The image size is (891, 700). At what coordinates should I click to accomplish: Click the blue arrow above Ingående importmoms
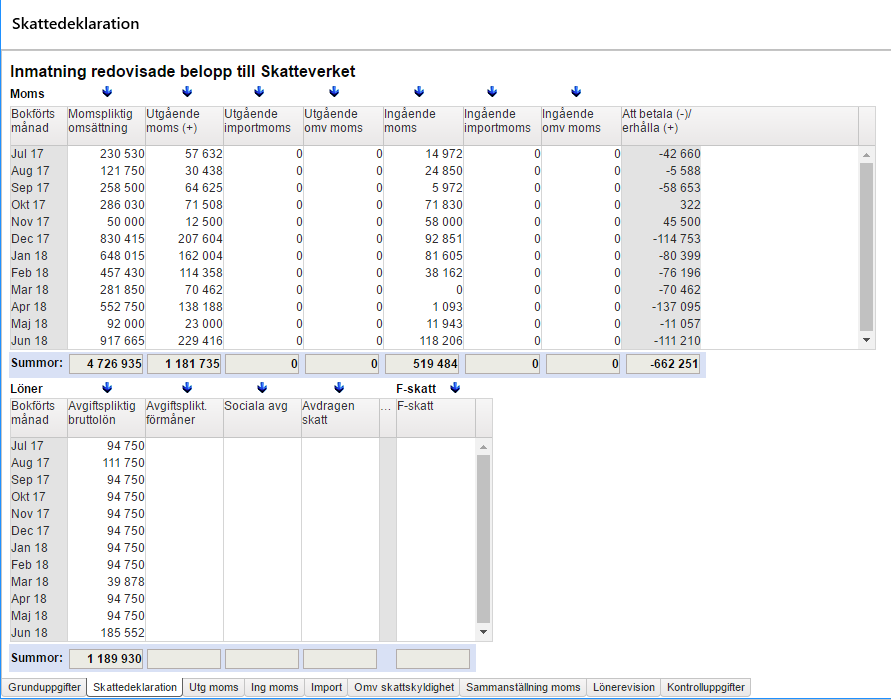click(x=492, y=91)
